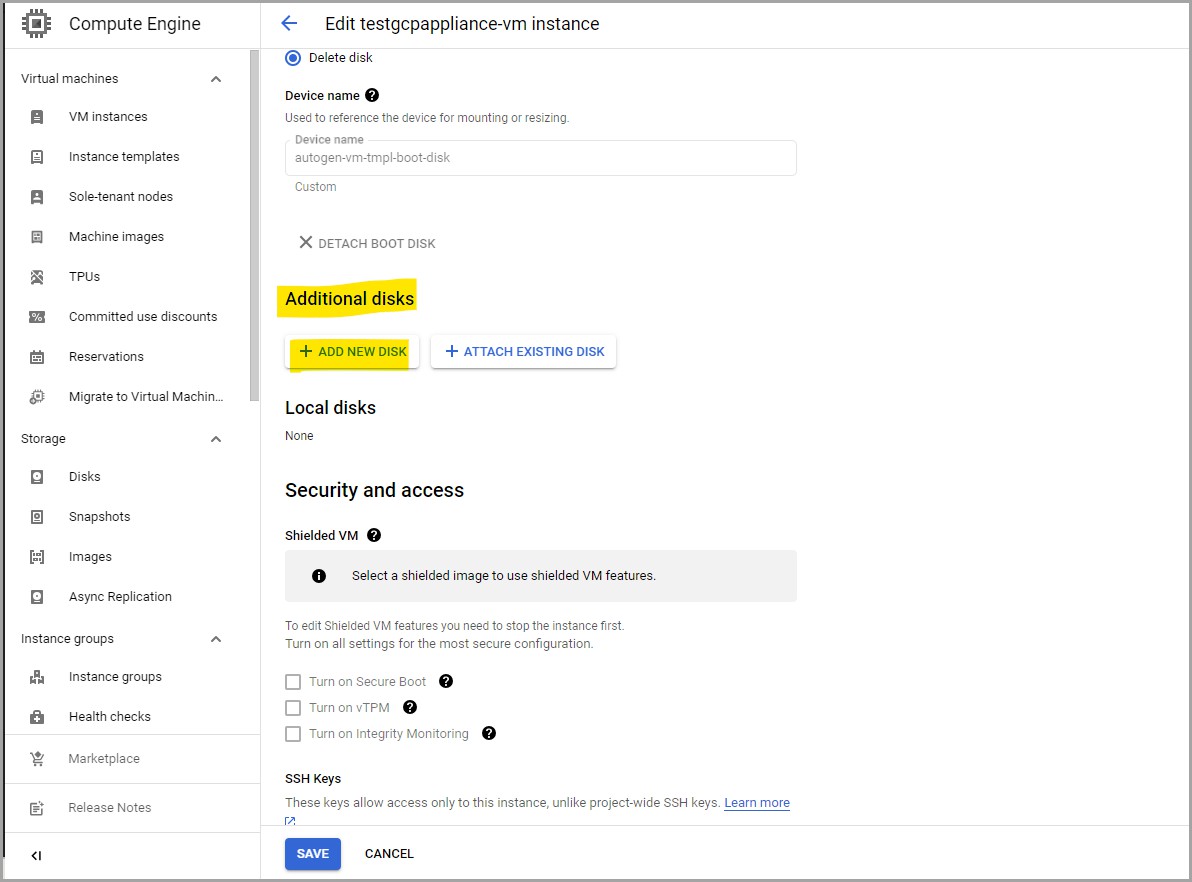This screenshot has height=882, width=1192.
Task: Click the ADD NEW DISK button
Action: coord(352,352)
